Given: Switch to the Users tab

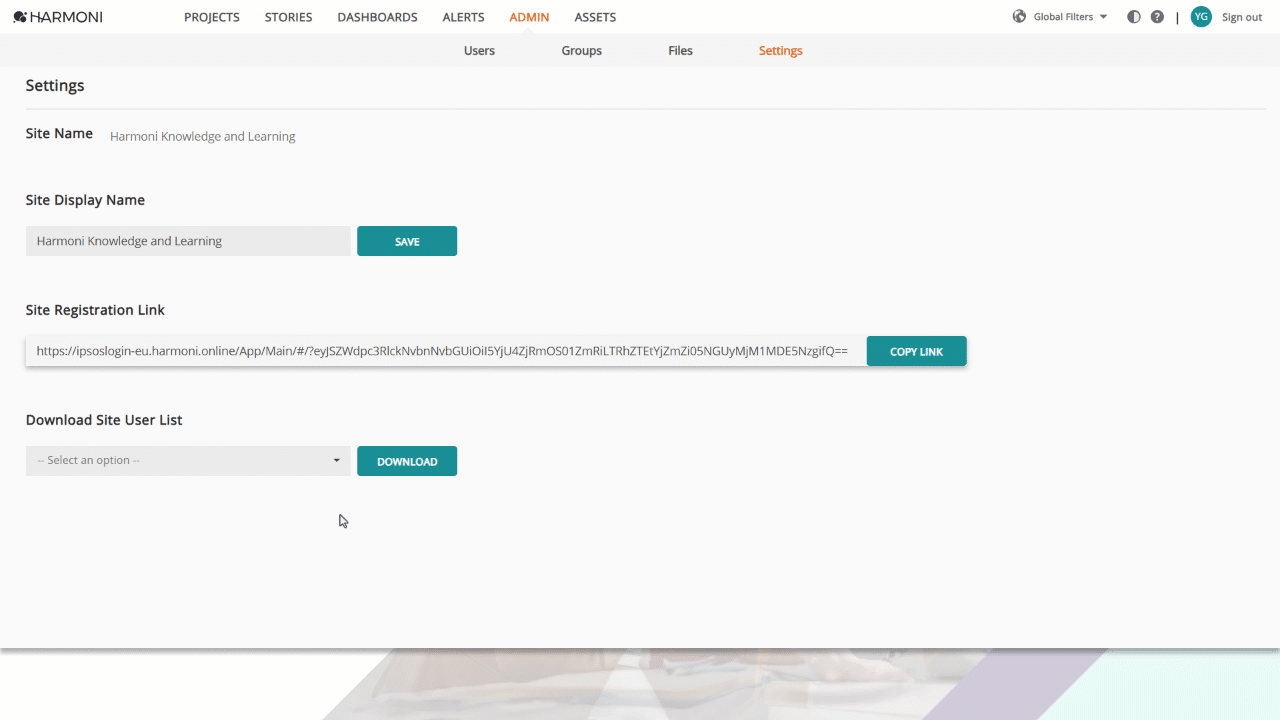Looking at the screenshot, I should (x=479, y=51).
